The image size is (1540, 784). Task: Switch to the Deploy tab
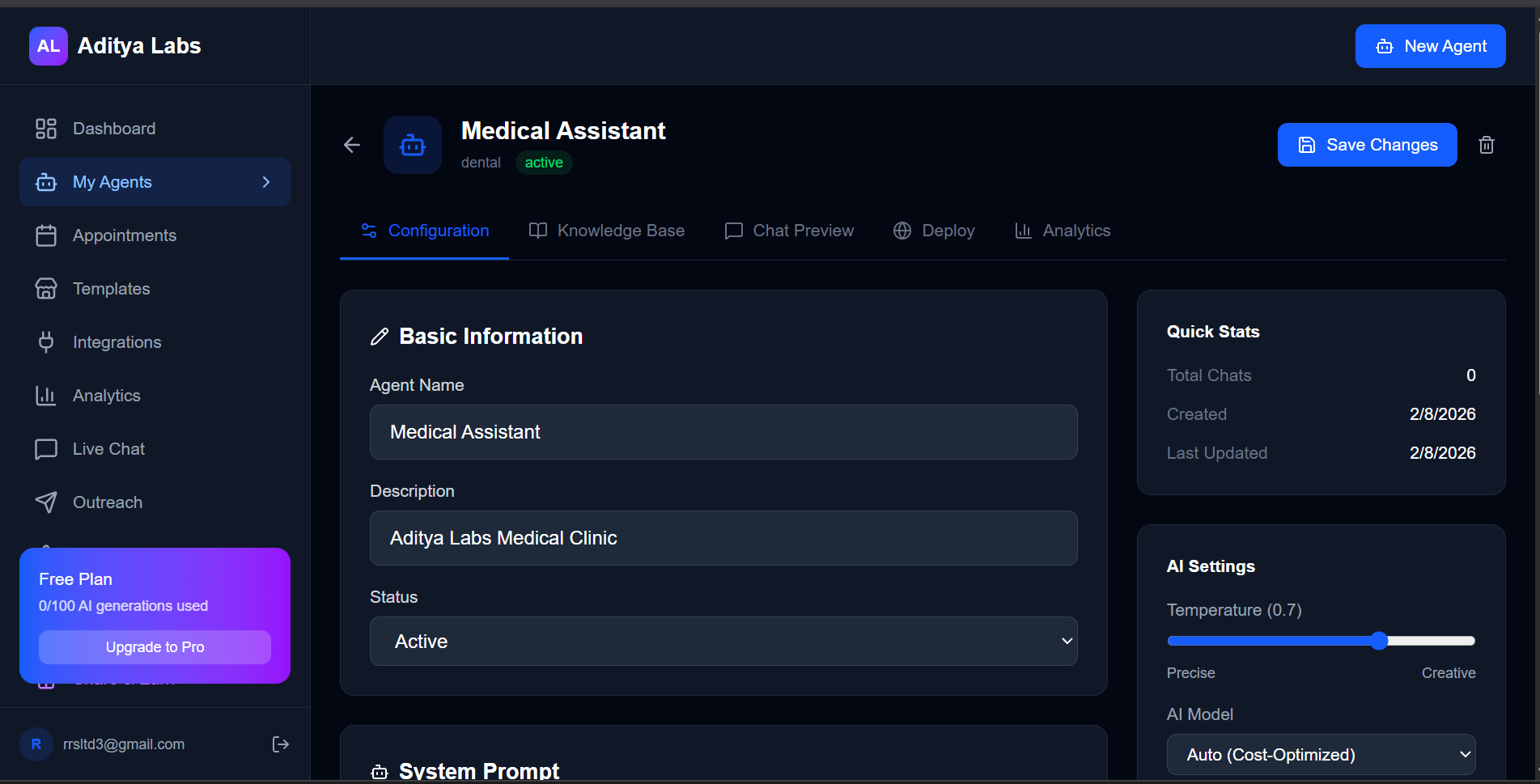[934, 231]
